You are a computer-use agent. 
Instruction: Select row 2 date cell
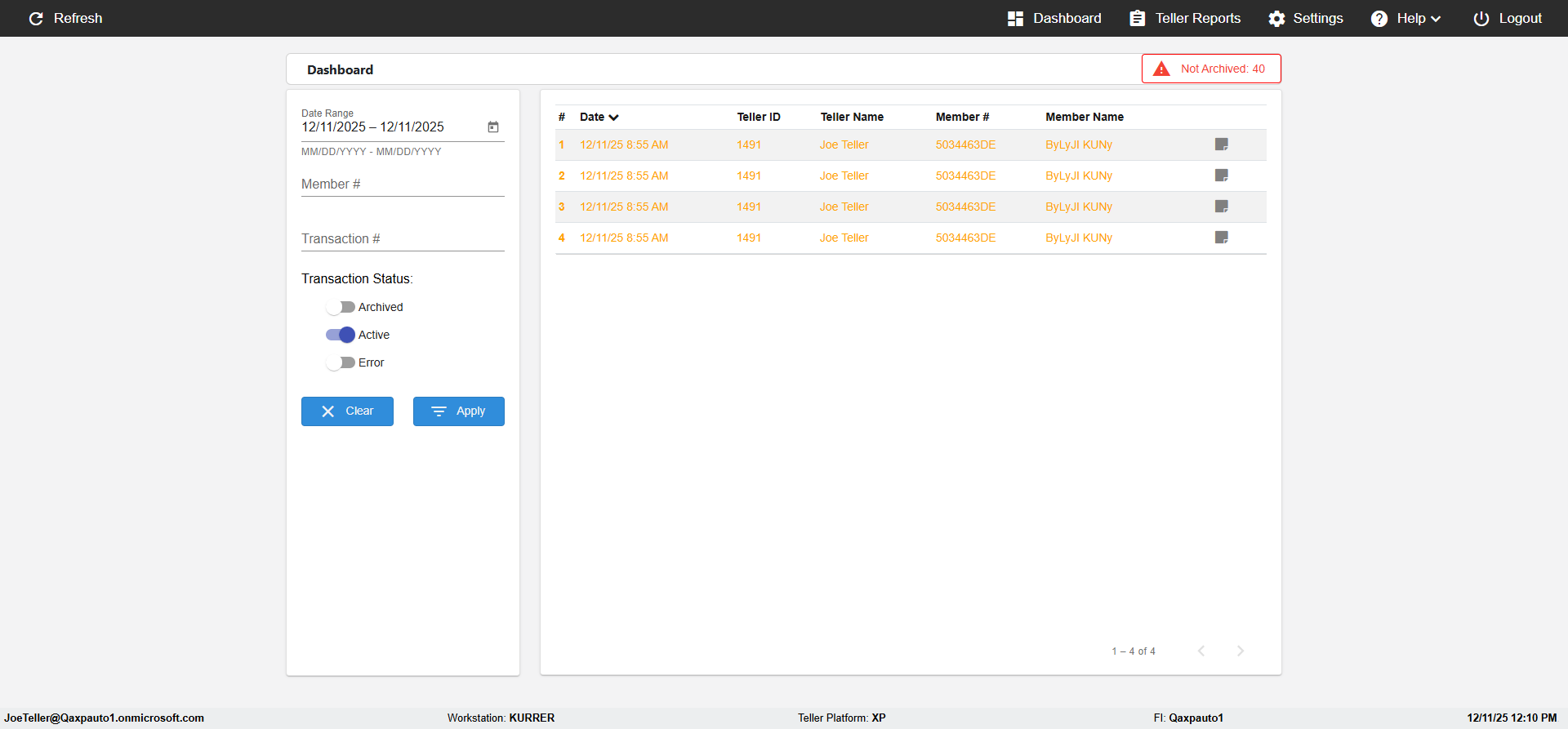[x=624, y=176]
